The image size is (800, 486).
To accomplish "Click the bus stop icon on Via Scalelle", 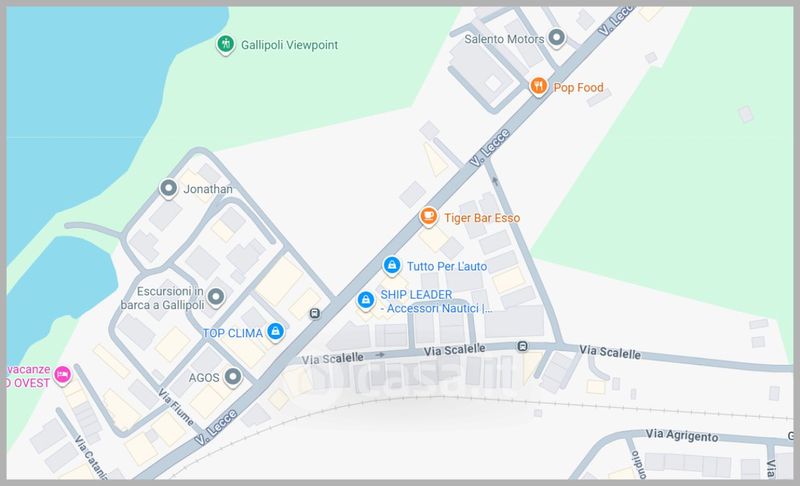I will [522, 346].
